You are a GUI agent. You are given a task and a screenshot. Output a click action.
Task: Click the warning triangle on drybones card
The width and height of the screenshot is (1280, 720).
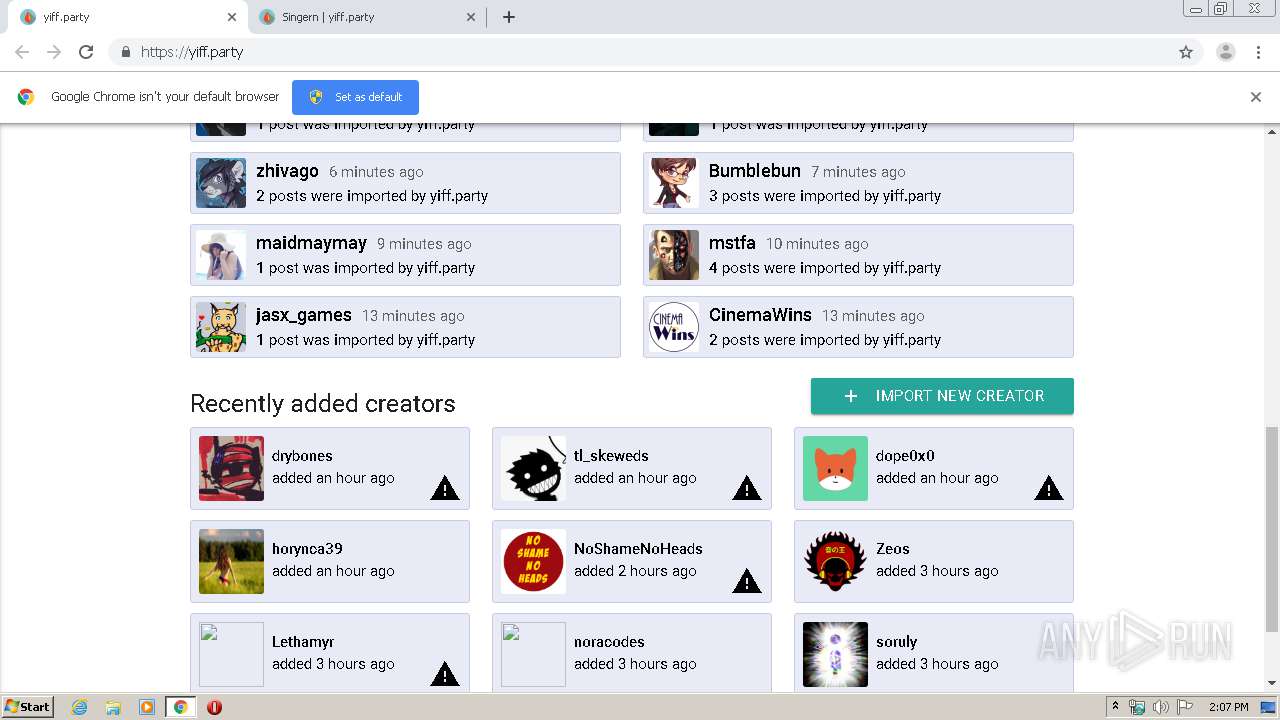click(445, 488)
